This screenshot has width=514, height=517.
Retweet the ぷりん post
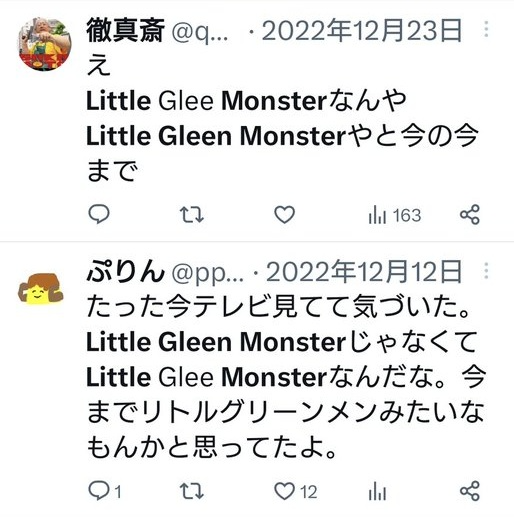pos(192,491)
